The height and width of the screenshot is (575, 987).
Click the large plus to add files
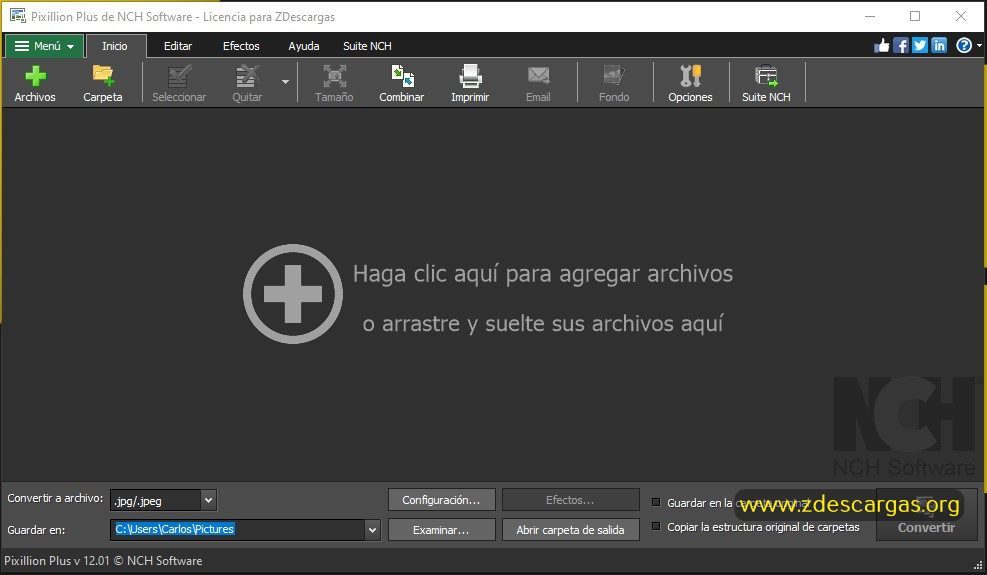click(293, 293)
